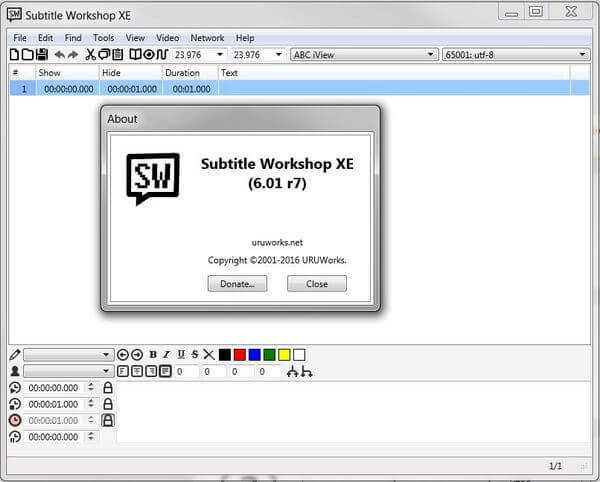Open the View menu
600x482 pixels.
coord(135,38)
